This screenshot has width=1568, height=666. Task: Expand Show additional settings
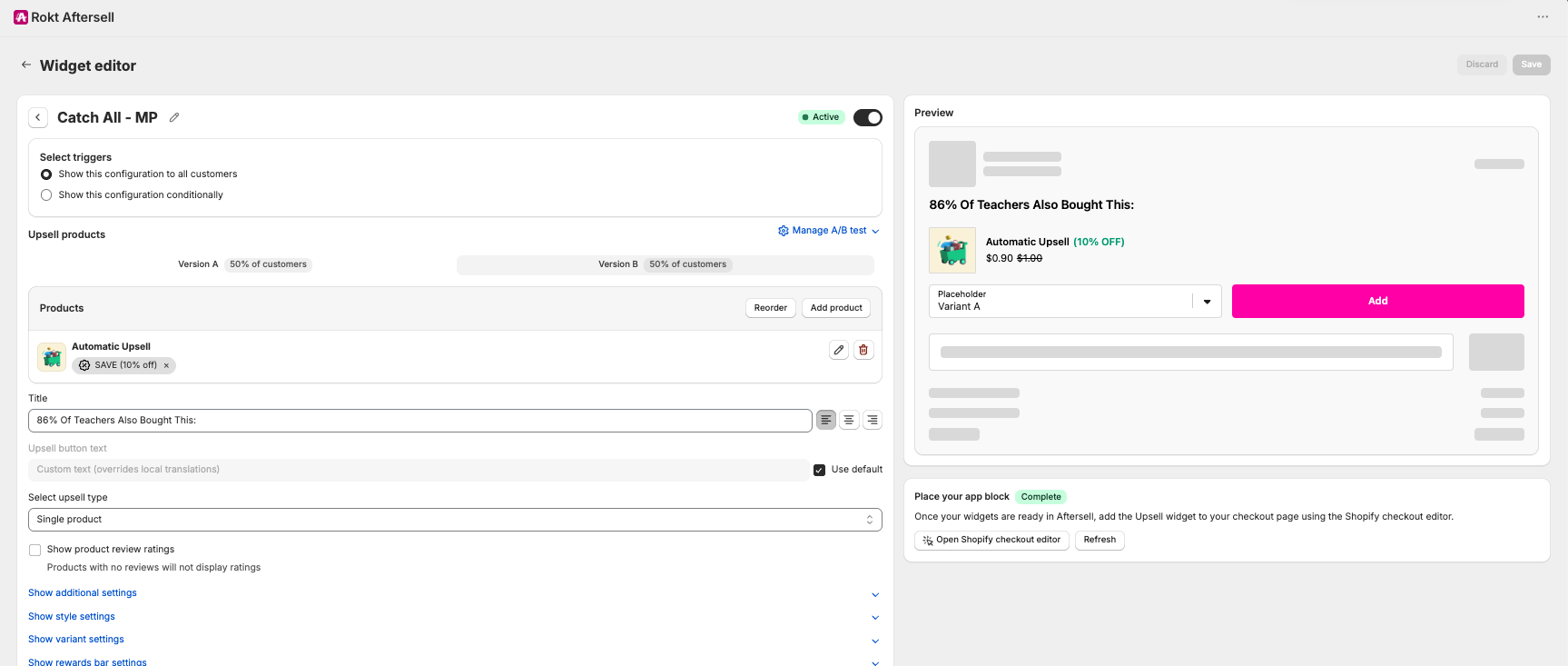tap(83, 592)
